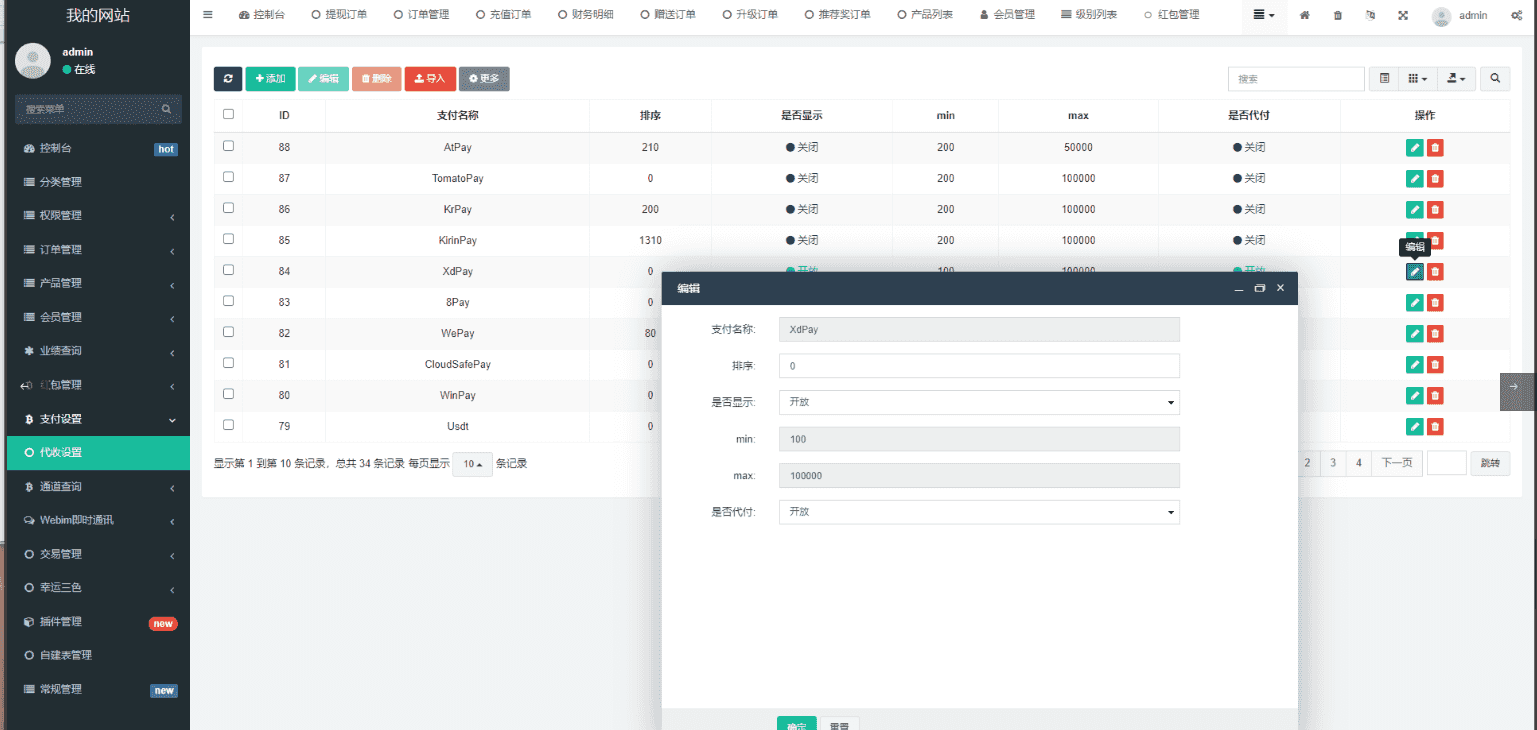1537x730 pixels.
Task: Click the red delete icon for AtPay row
Action: [1435, 148]
